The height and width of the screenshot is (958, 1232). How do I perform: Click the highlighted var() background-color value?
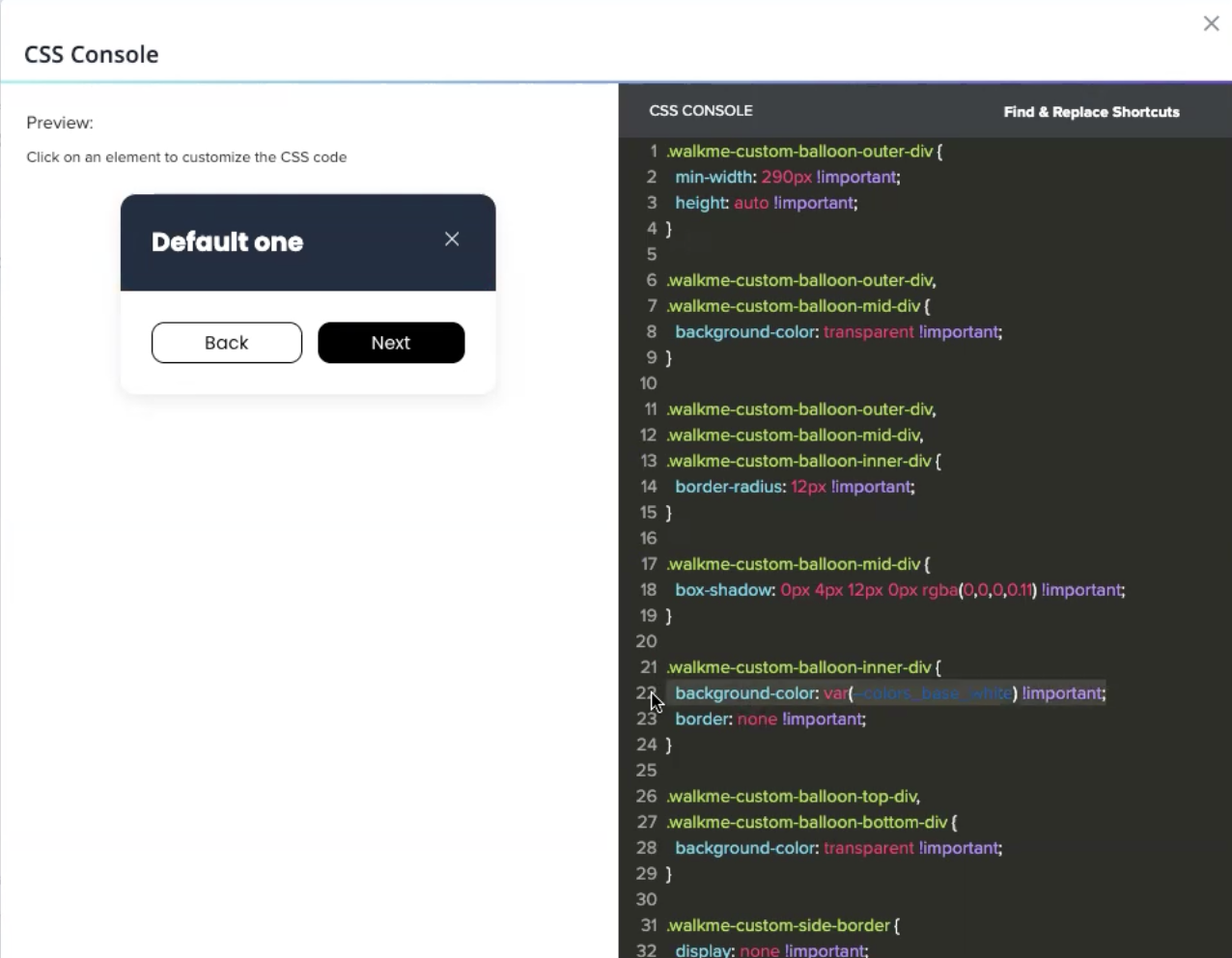917,693
